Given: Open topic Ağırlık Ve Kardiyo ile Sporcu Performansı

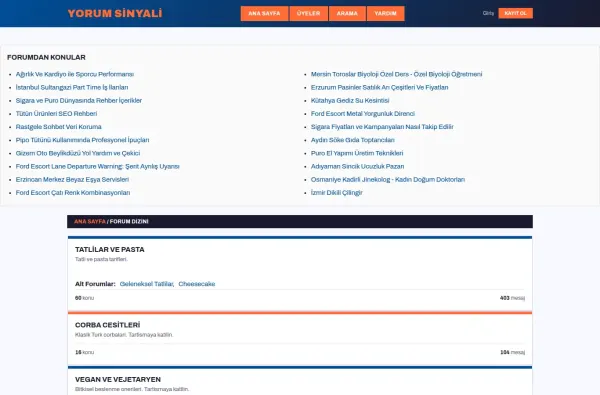Looking at the screenshot, I should tap(75, 74).
